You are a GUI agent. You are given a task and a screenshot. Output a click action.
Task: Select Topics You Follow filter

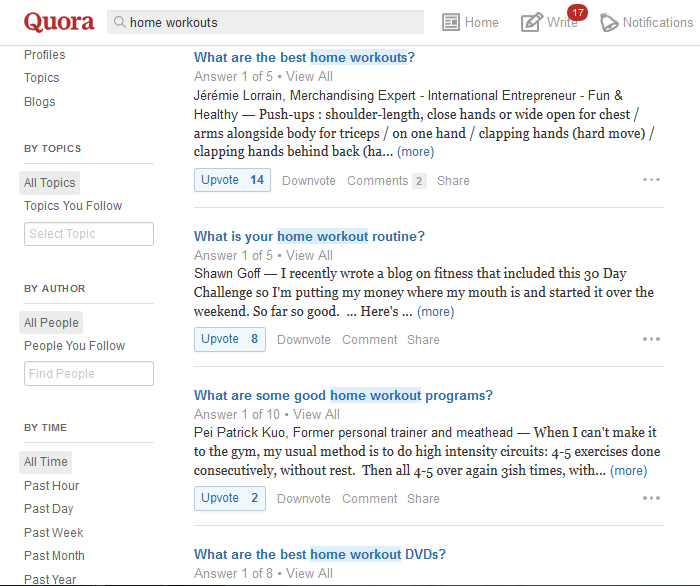(x=73, y=206)
